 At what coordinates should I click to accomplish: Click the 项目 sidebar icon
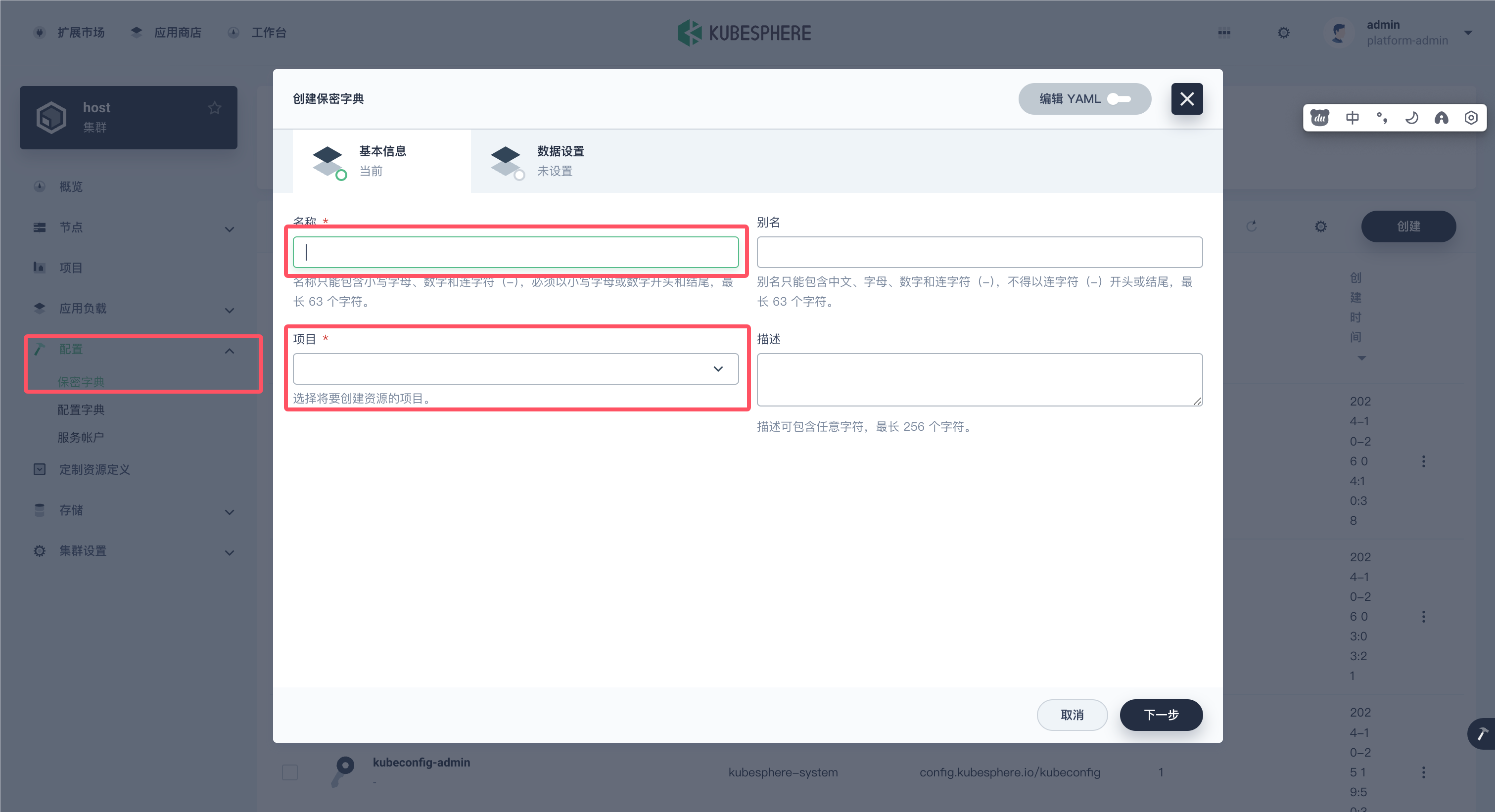coord(40,268)
